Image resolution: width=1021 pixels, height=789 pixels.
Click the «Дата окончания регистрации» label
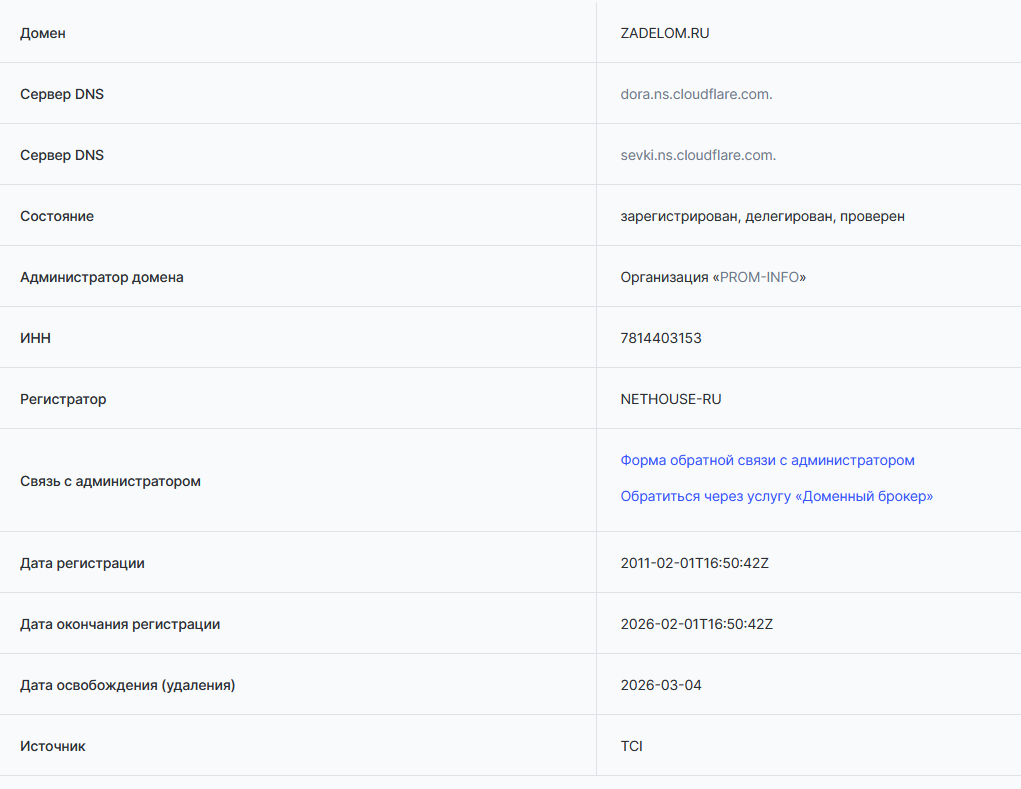tap(120, 624)
